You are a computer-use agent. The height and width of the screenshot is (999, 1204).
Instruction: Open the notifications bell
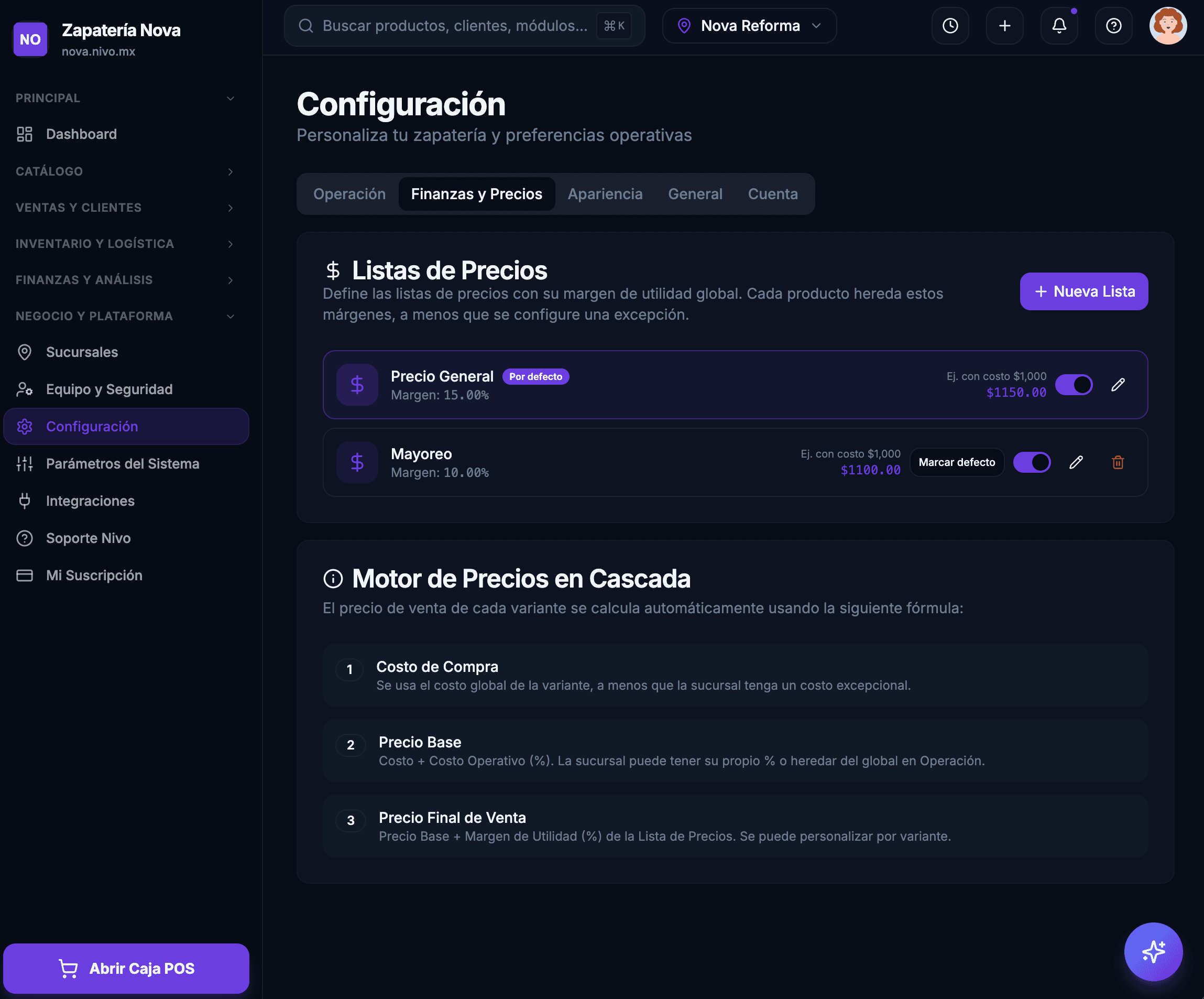point(1059,26)
